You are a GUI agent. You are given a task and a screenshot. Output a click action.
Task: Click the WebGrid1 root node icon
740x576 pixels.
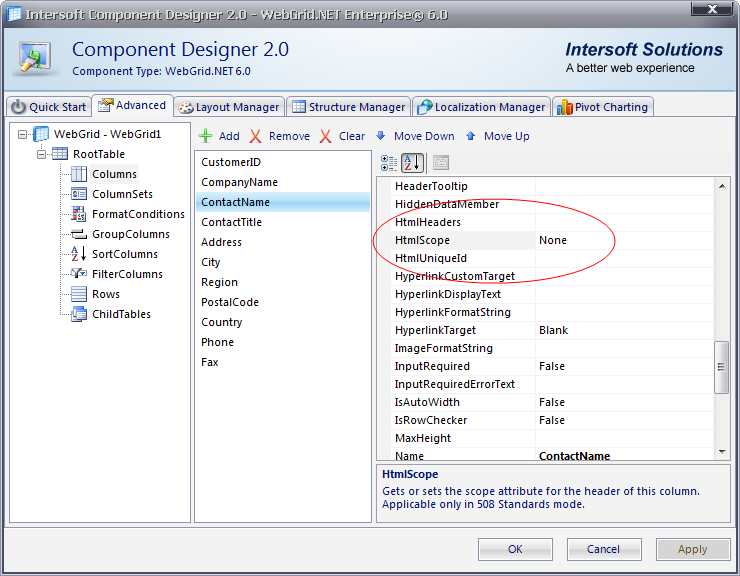41,134
